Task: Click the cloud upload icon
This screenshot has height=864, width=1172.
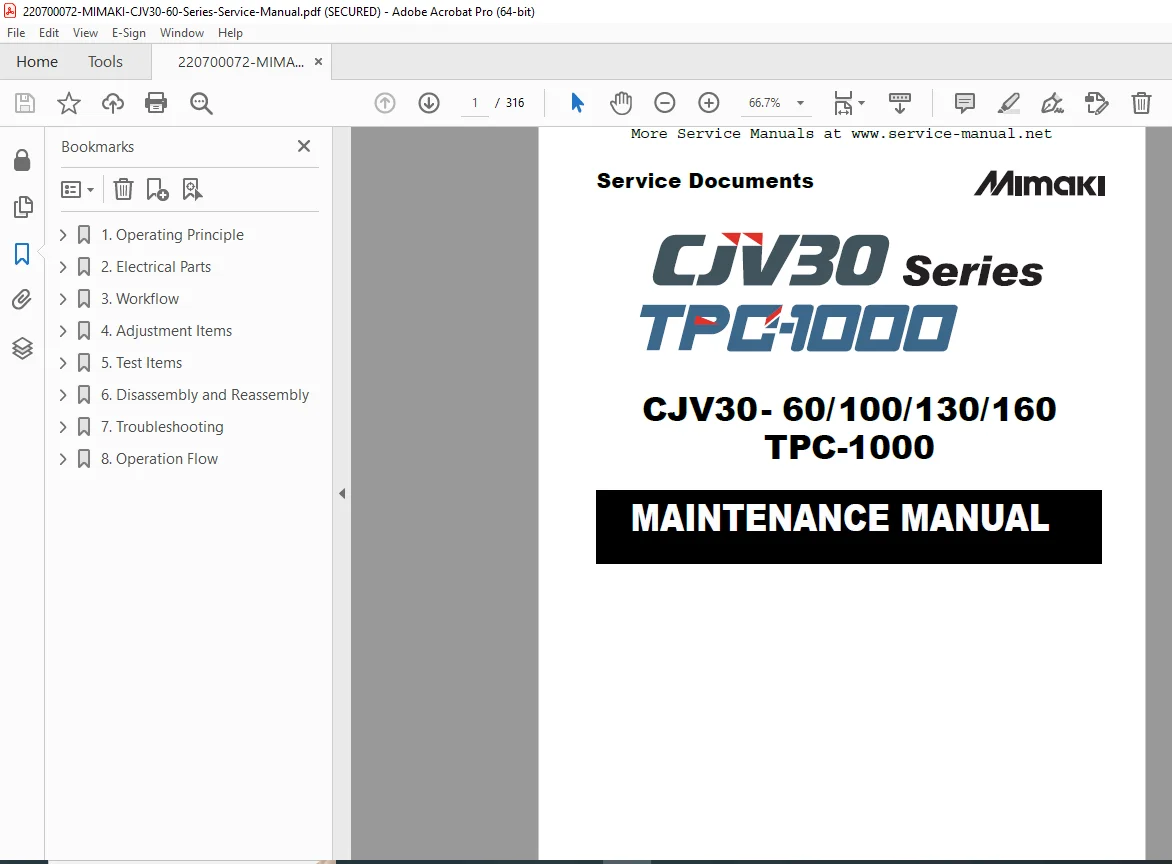Action: [x=113, y=103]
